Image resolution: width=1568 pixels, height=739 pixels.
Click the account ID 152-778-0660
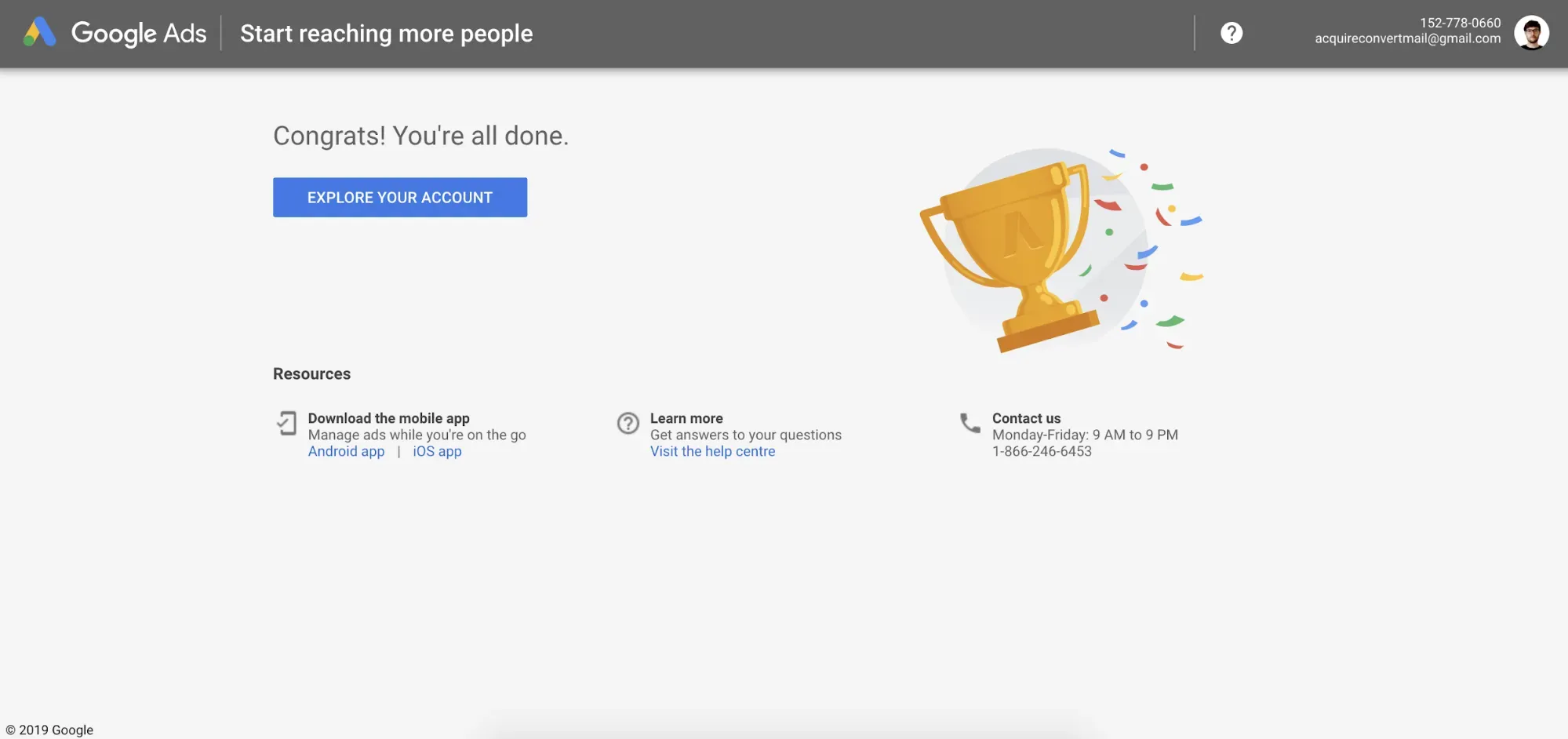1460,23
